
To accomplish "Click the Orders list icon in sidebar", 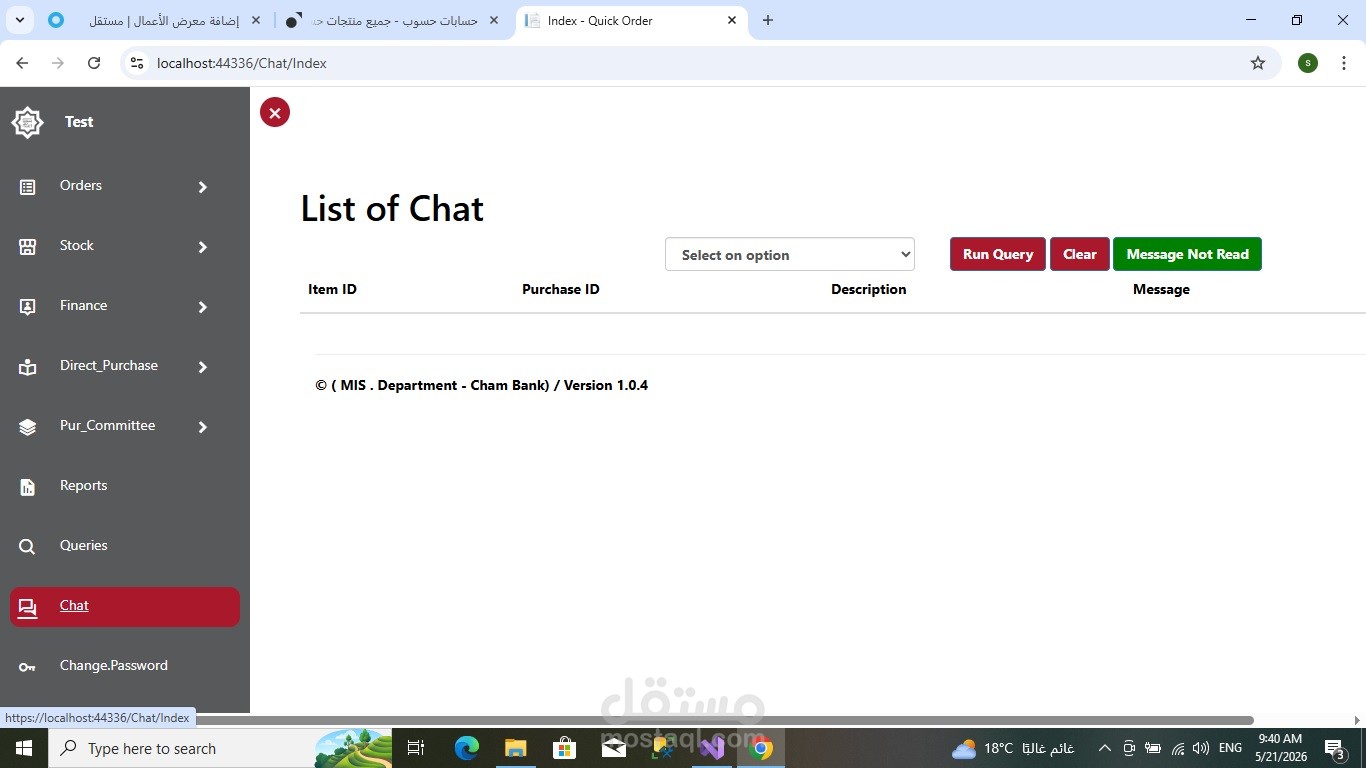I will 28,187.
